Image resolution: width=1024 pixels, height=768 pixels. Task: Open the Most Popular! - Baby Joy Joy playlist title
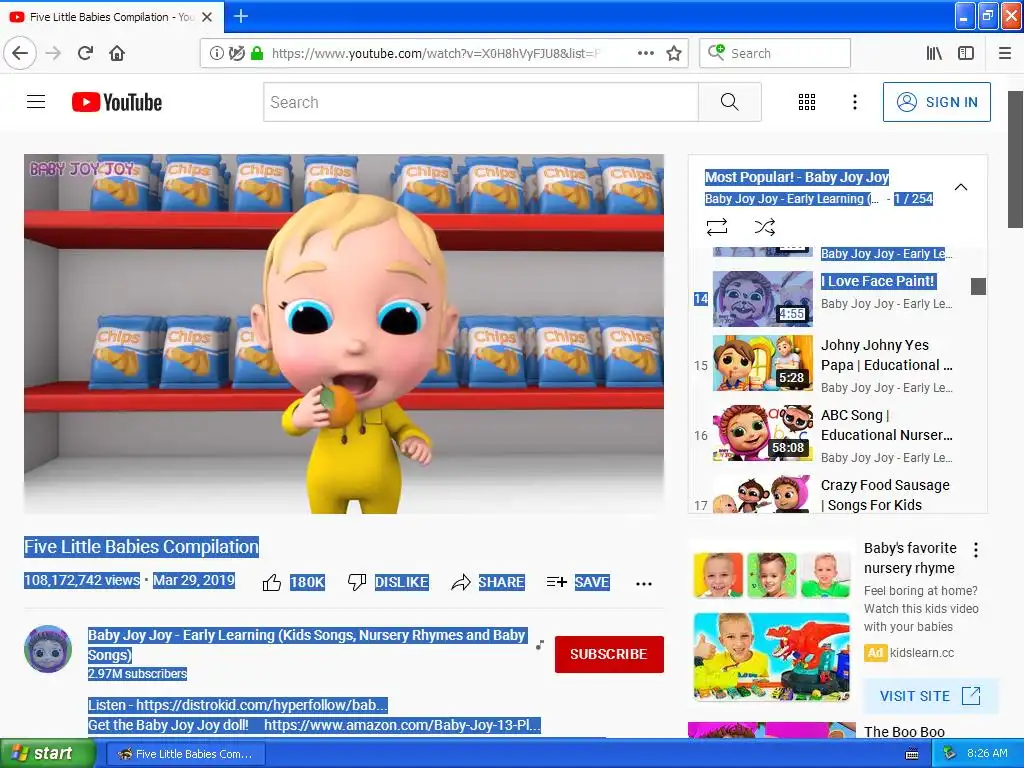(x=797, y=177)
